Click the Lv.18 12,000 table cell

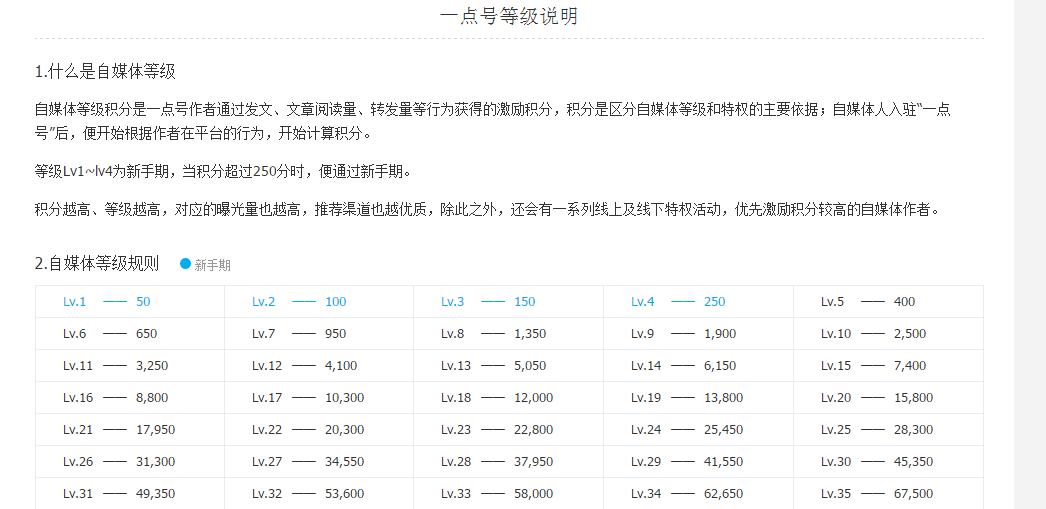[508, 398]
